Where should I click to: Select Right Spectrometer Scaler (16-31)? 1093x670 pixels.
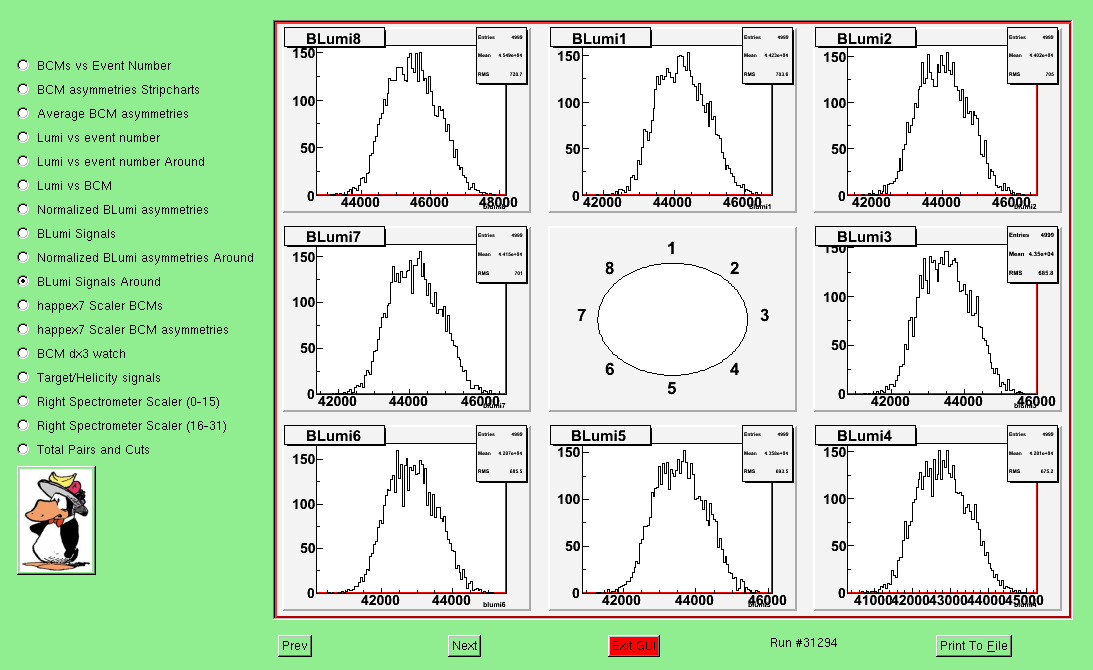pos(23,425)
